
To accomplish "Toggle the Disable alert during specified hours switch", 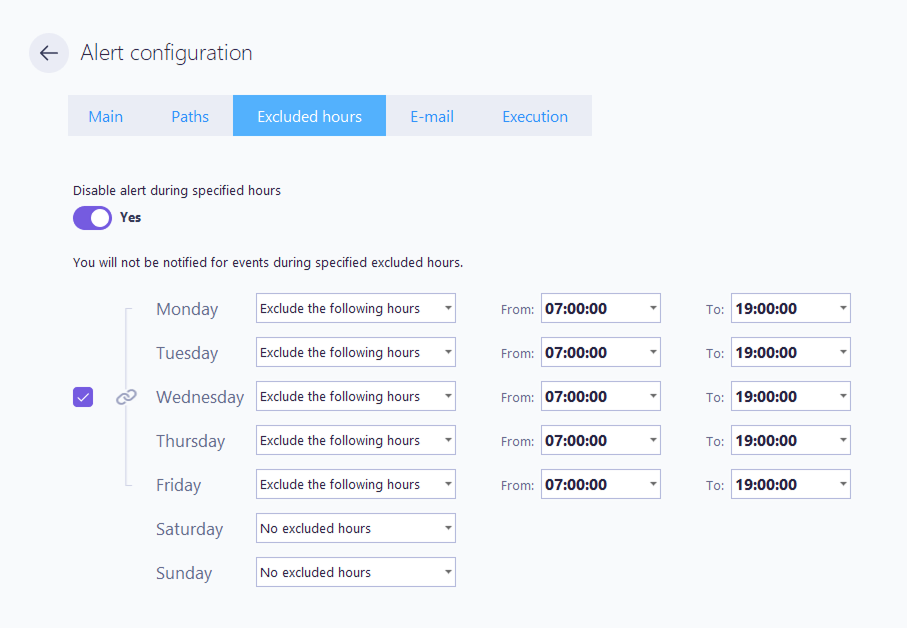I will pos(93,218).
